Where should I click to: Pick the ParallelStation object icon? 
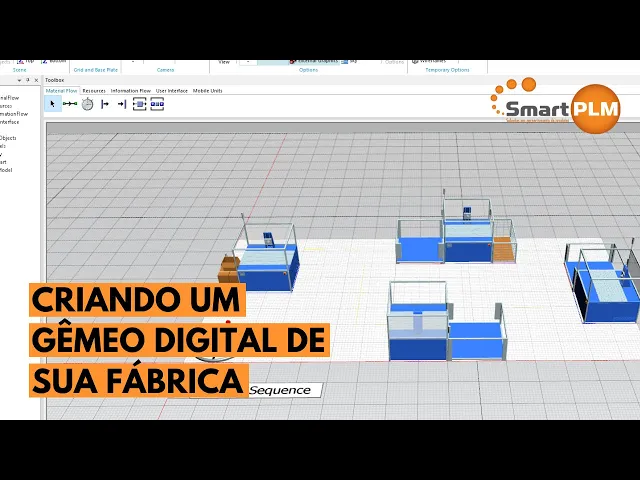pos(157,104)
